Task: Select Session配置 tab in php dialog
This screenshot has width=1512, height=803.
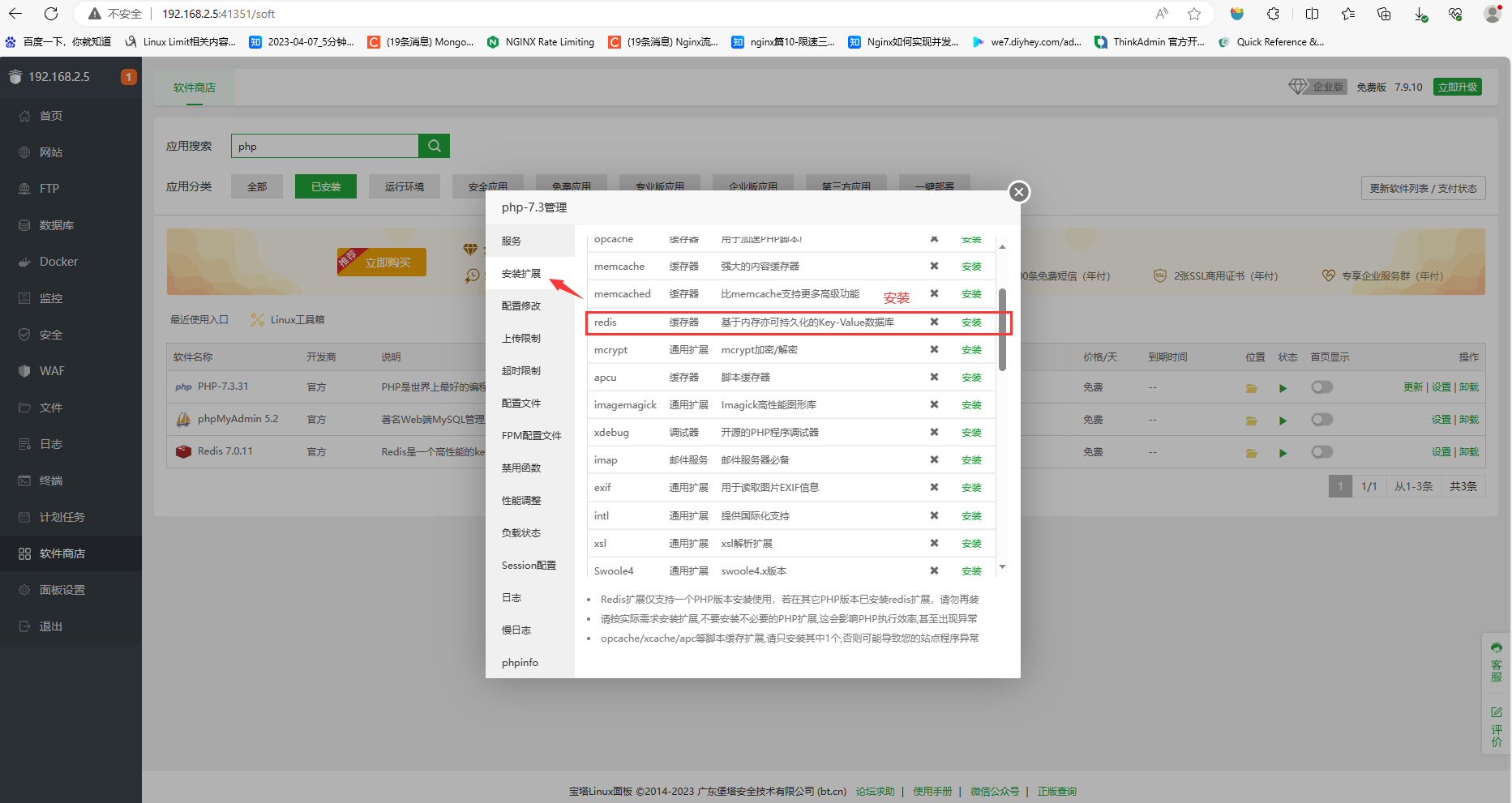Action: click(x=530, y=566)
